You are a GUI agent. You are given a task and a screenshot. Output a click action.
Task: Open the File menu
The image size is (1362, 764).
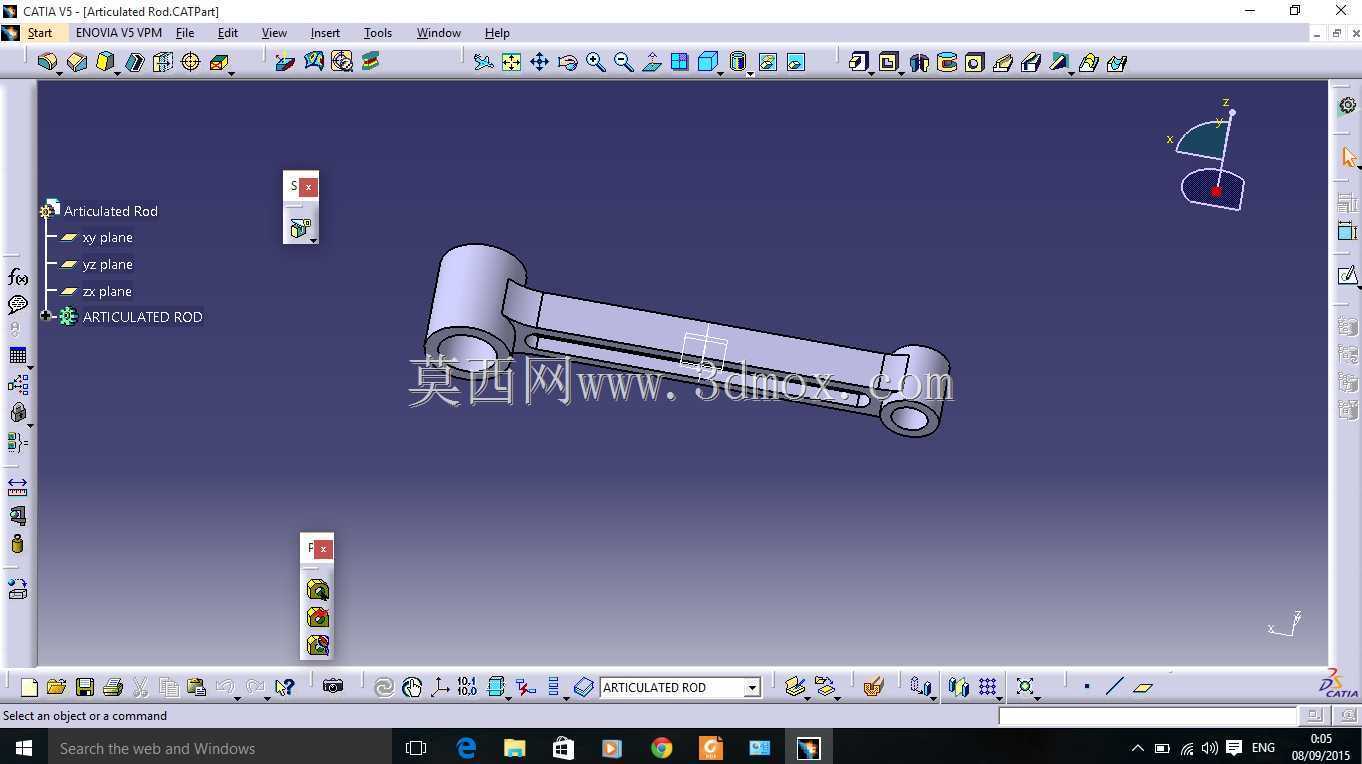(x=185, y=33)
